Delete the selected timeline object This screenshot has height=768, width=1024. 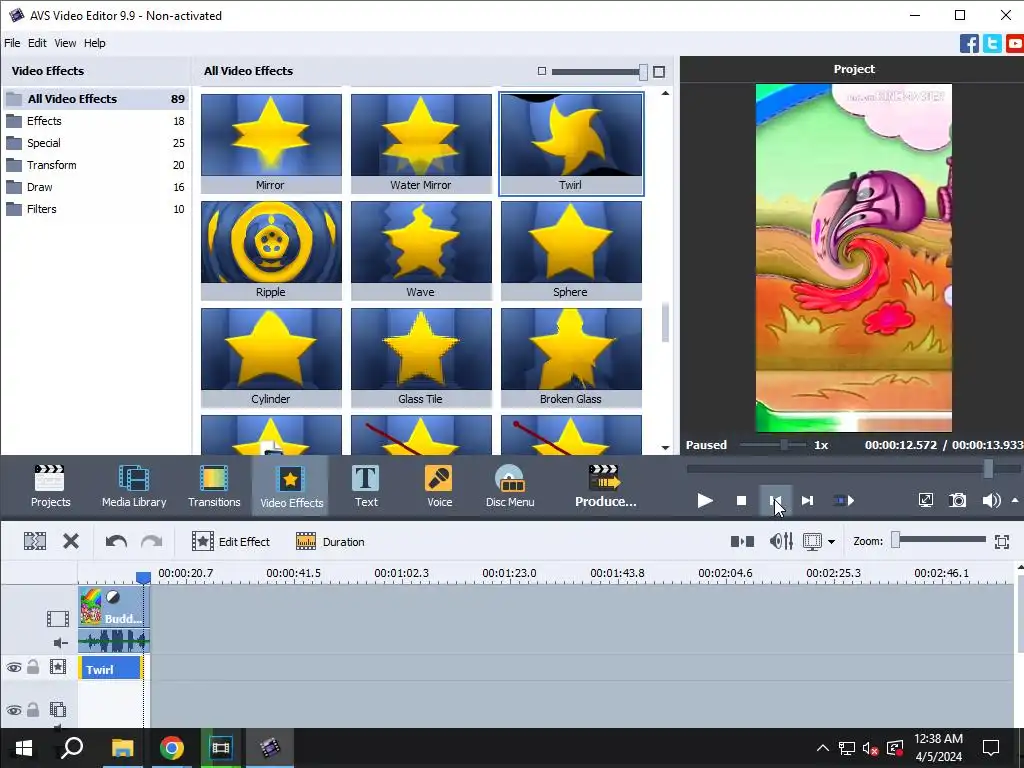coord(71,541)
